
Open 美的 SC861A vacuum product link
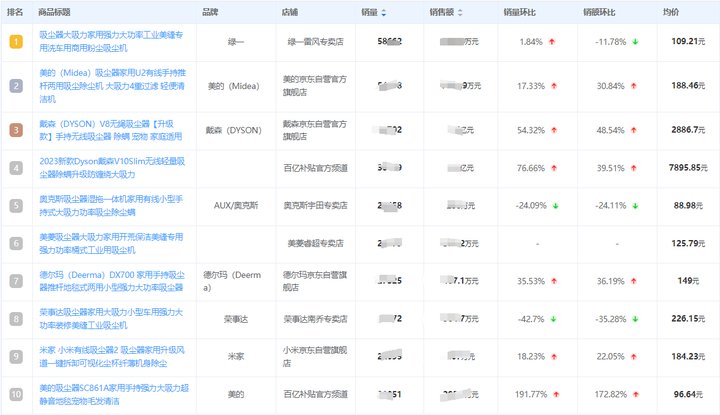(114, 394)
